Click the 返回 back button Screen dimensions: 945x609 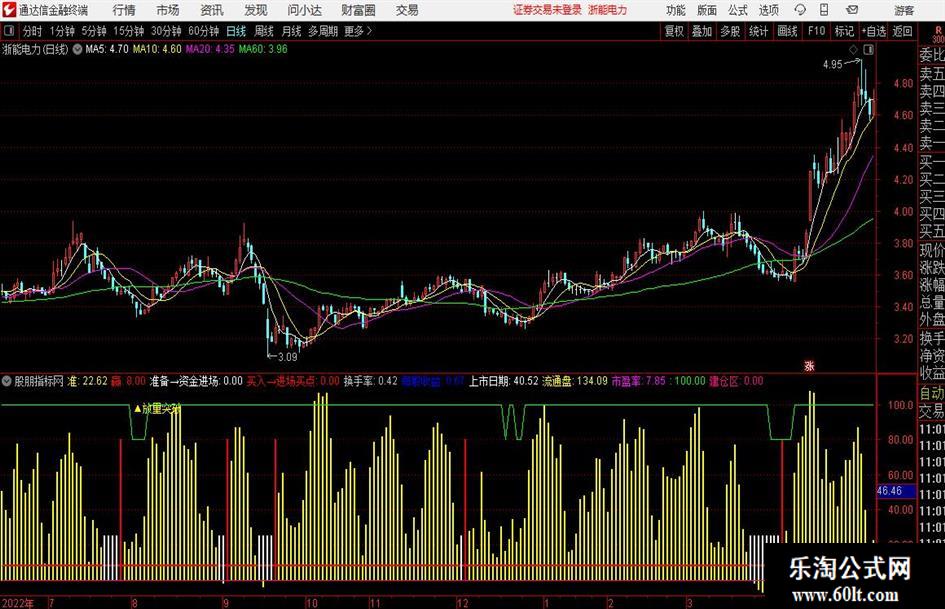pyautogui.click(x=902, y=31)
